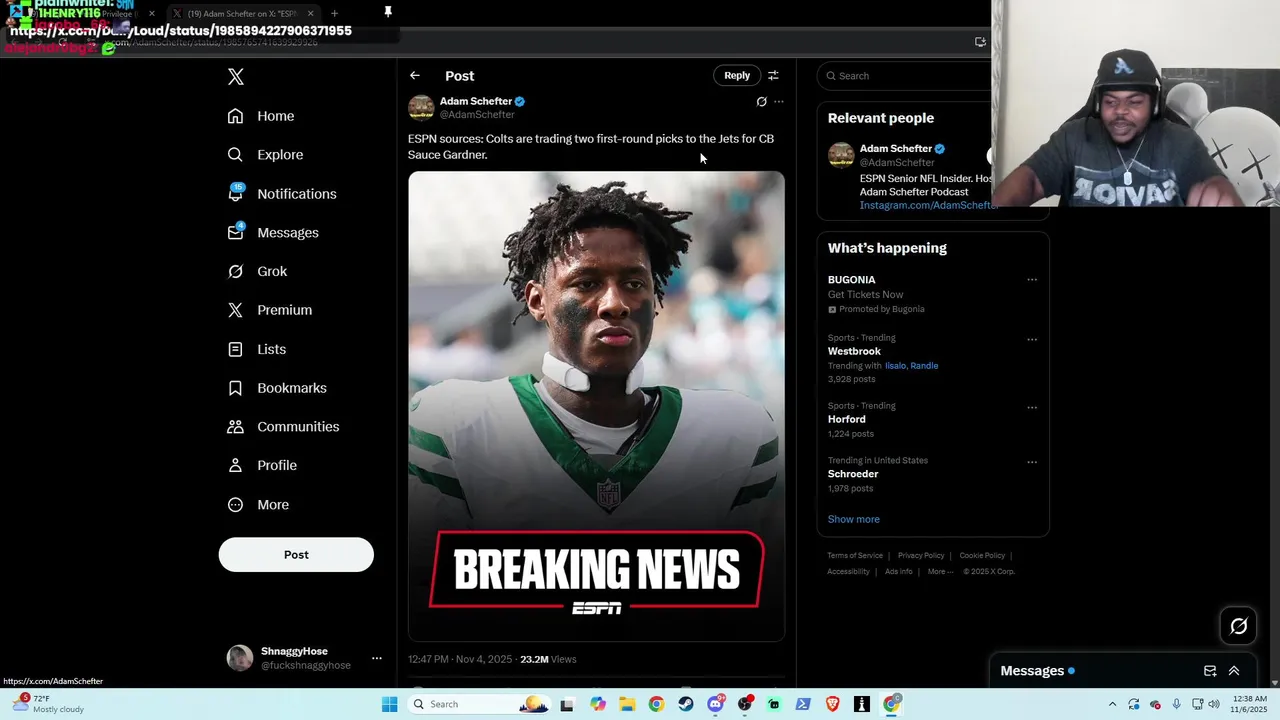
Task: Open Explore page
Action: [x=264, y=155]
